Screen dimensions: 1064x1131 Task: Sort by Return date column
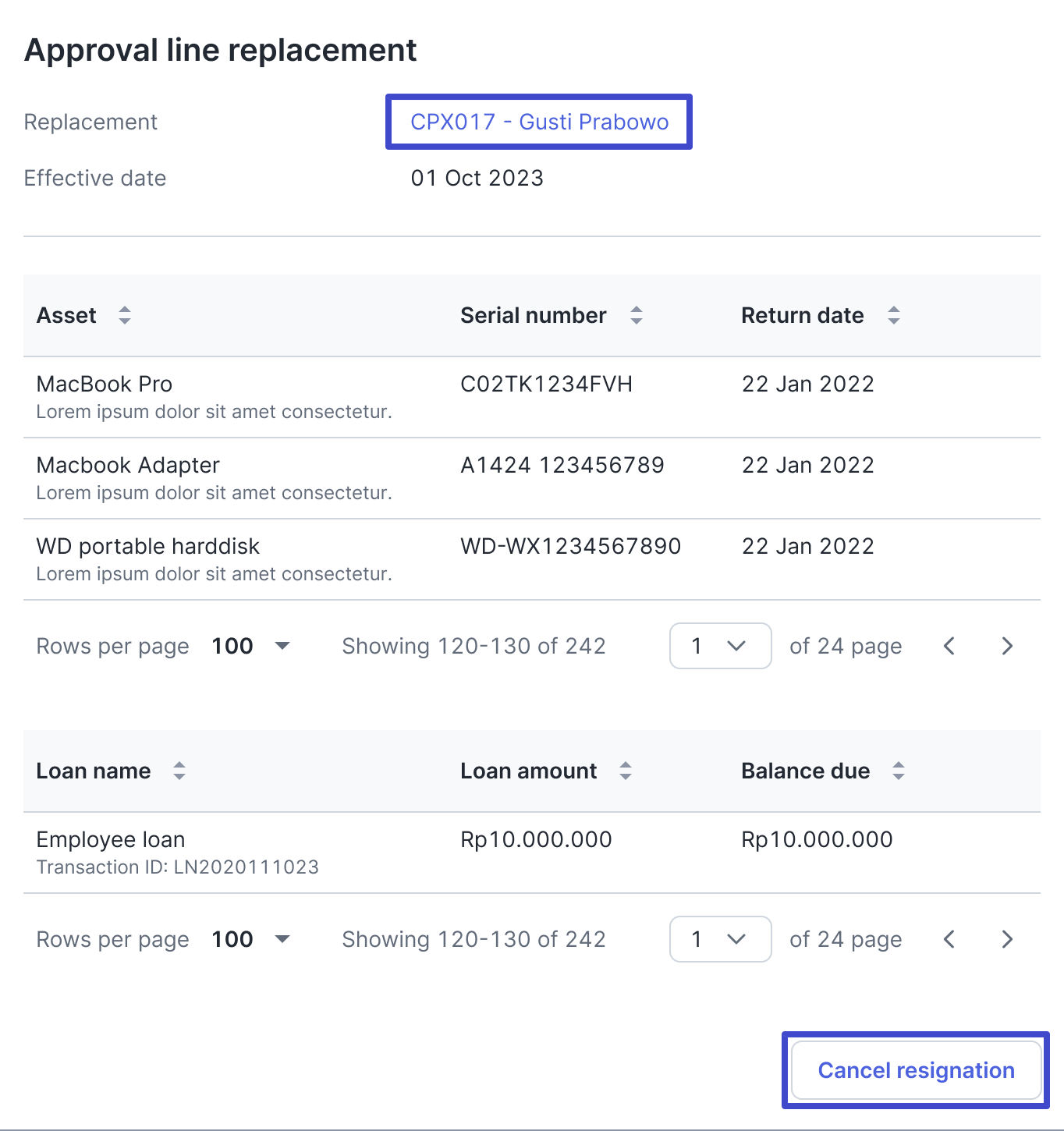[893, 315]
